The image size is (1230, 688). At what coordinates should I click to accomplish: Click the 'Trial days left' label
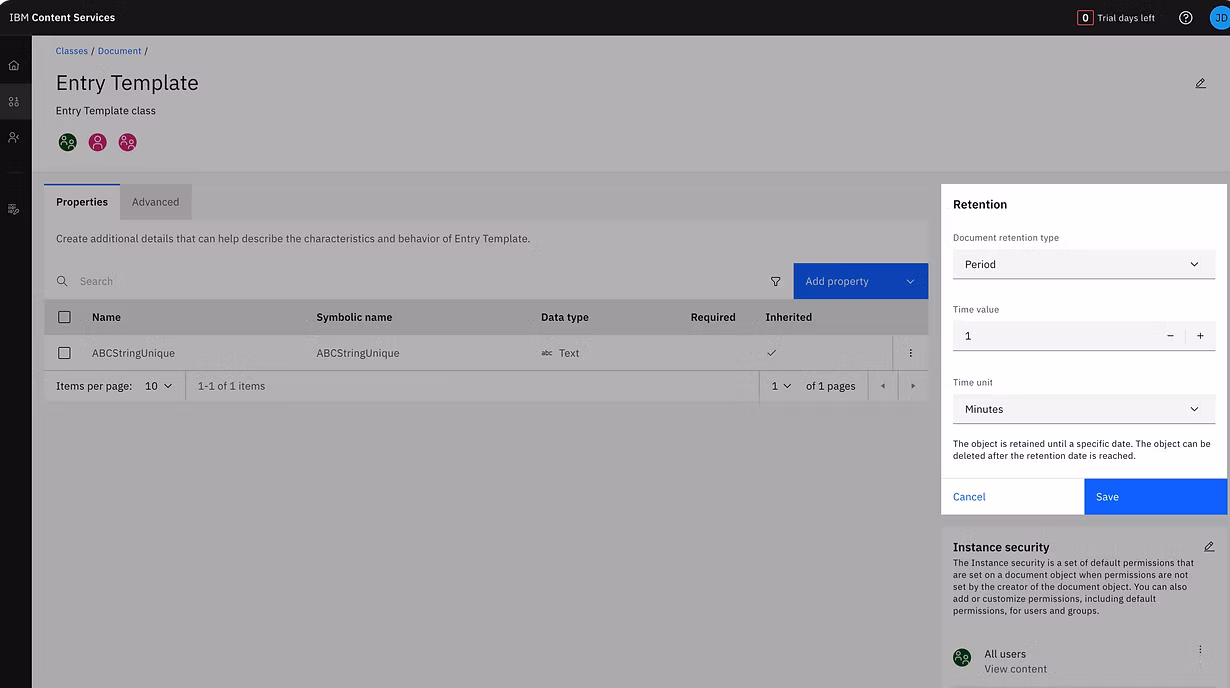coord(1126,18)
